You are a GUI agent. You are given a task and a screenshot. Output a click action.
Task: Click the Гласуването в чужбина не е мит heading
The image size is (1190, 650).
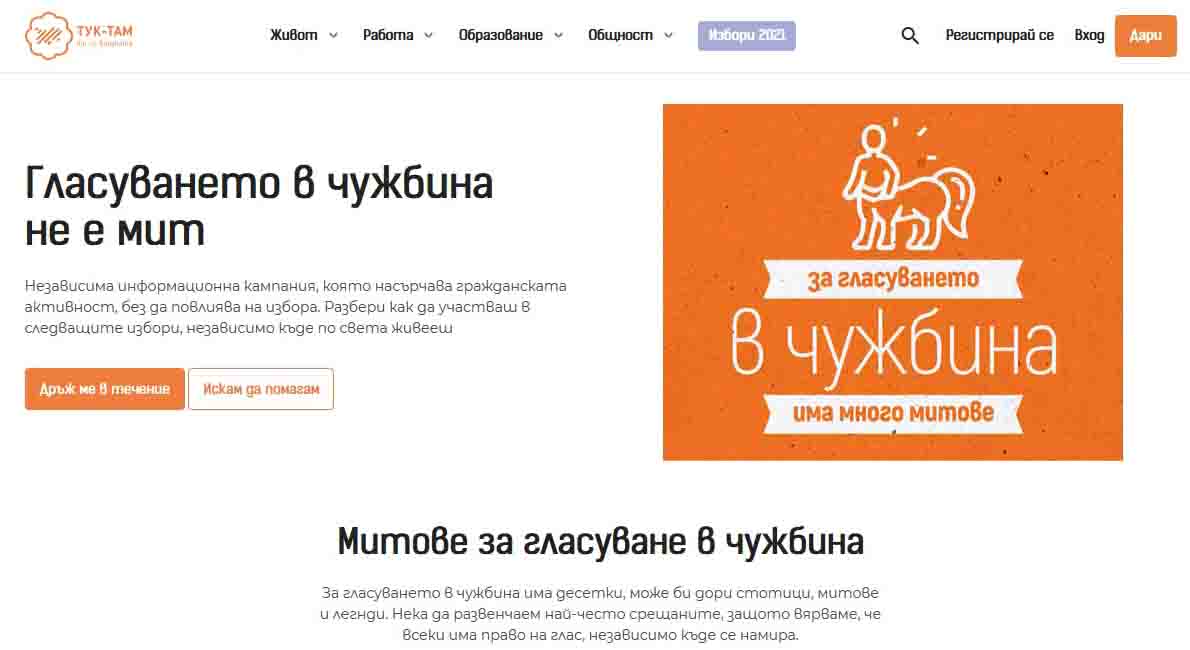[259, 206]
